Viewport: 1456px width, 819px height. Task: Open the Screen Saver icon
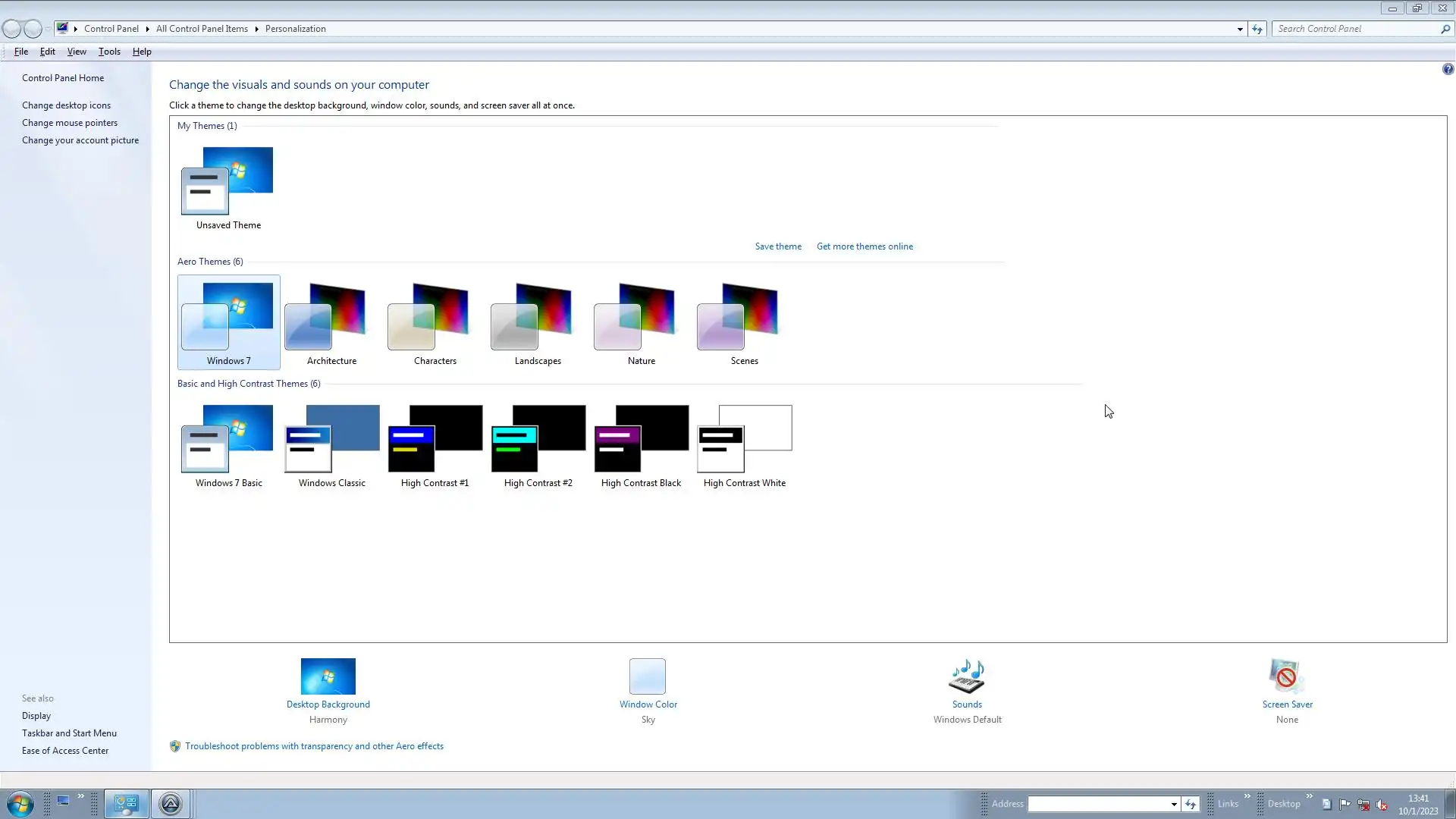click(1287, 676)
